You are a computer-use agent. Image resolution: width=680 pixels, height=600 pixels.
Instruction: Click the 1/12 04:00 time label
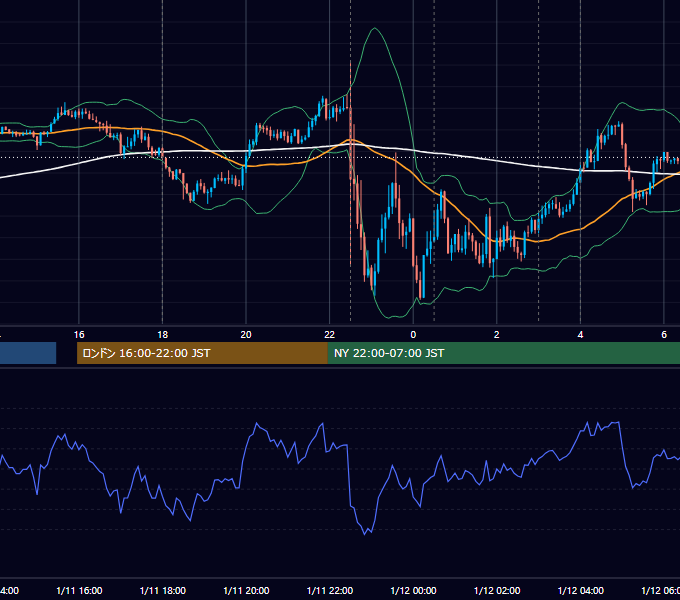click(x=581, y=591)
